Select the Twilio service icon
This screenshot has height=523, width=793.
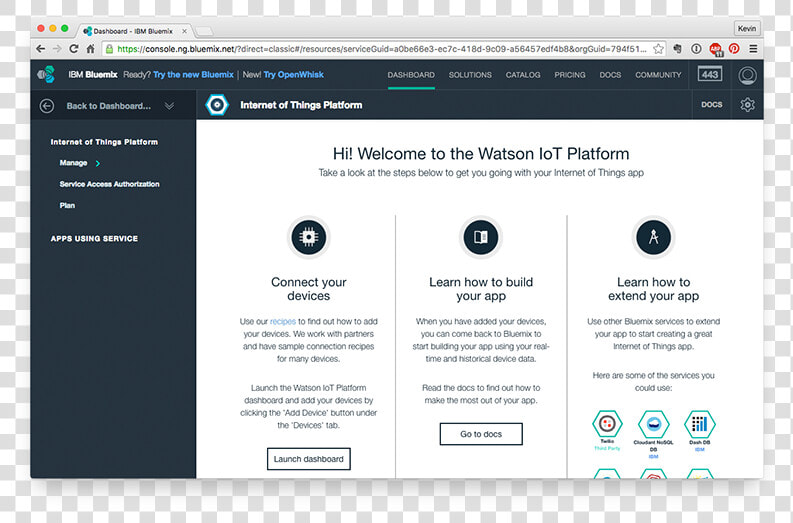(607, 424)
